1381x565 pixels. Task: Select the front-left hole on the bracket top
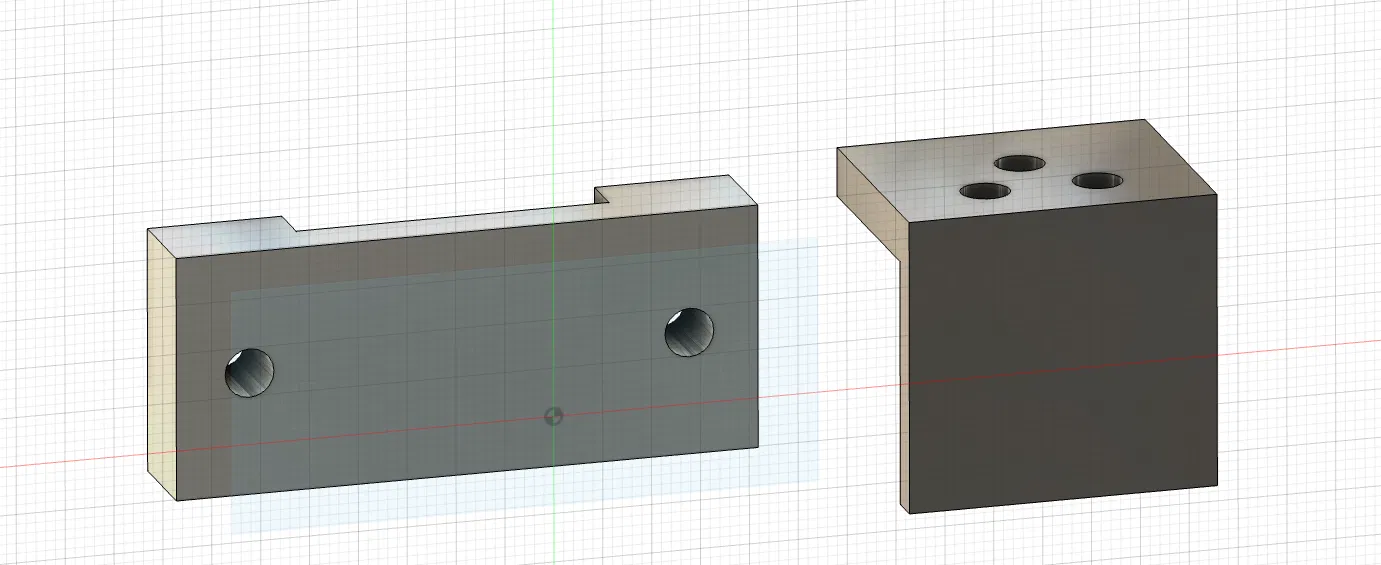point(987,190)
